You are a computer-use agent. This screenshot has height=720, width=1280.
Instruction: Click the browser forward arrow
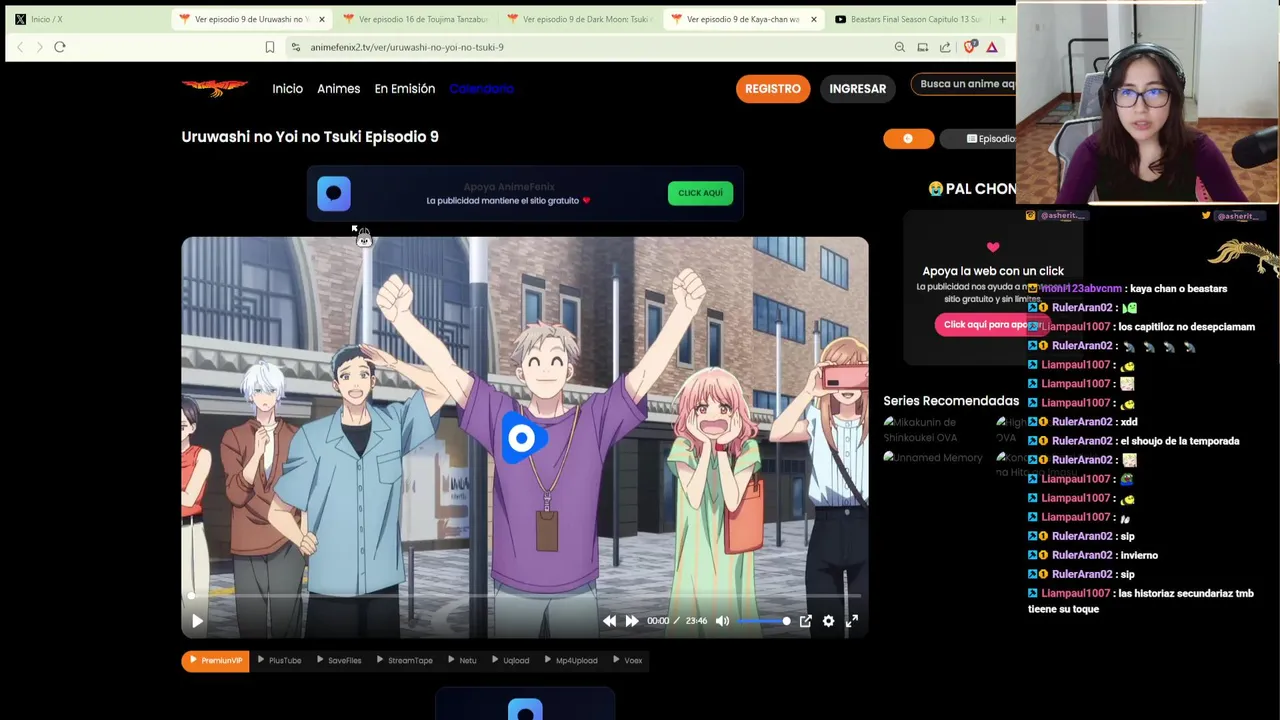point(40,47)
